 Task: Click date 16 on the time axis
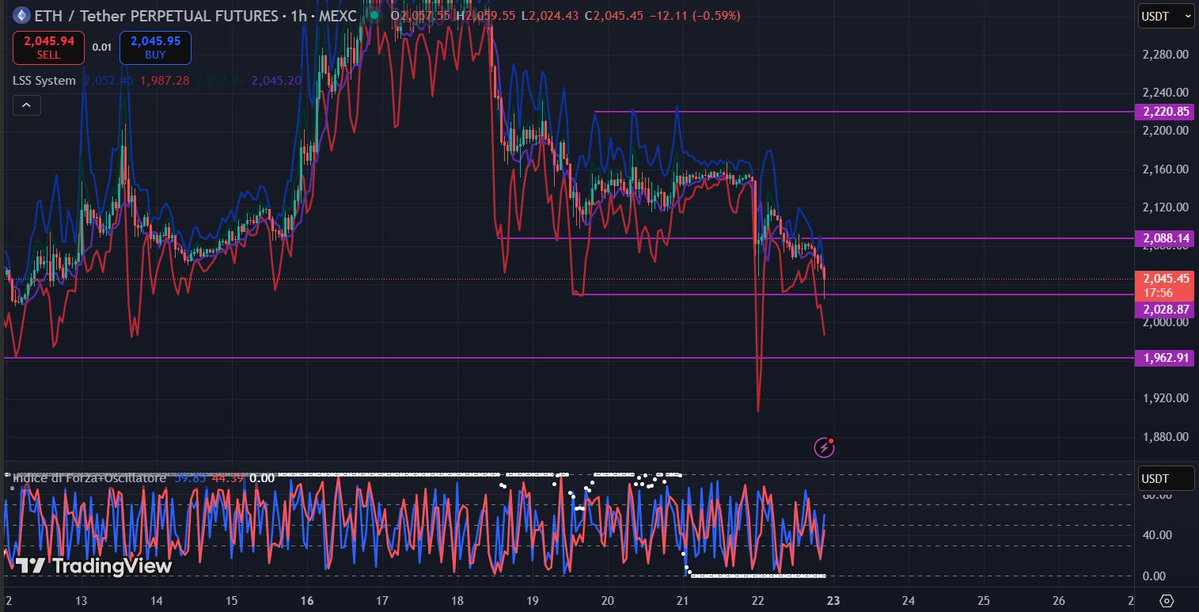click(307, 601)
